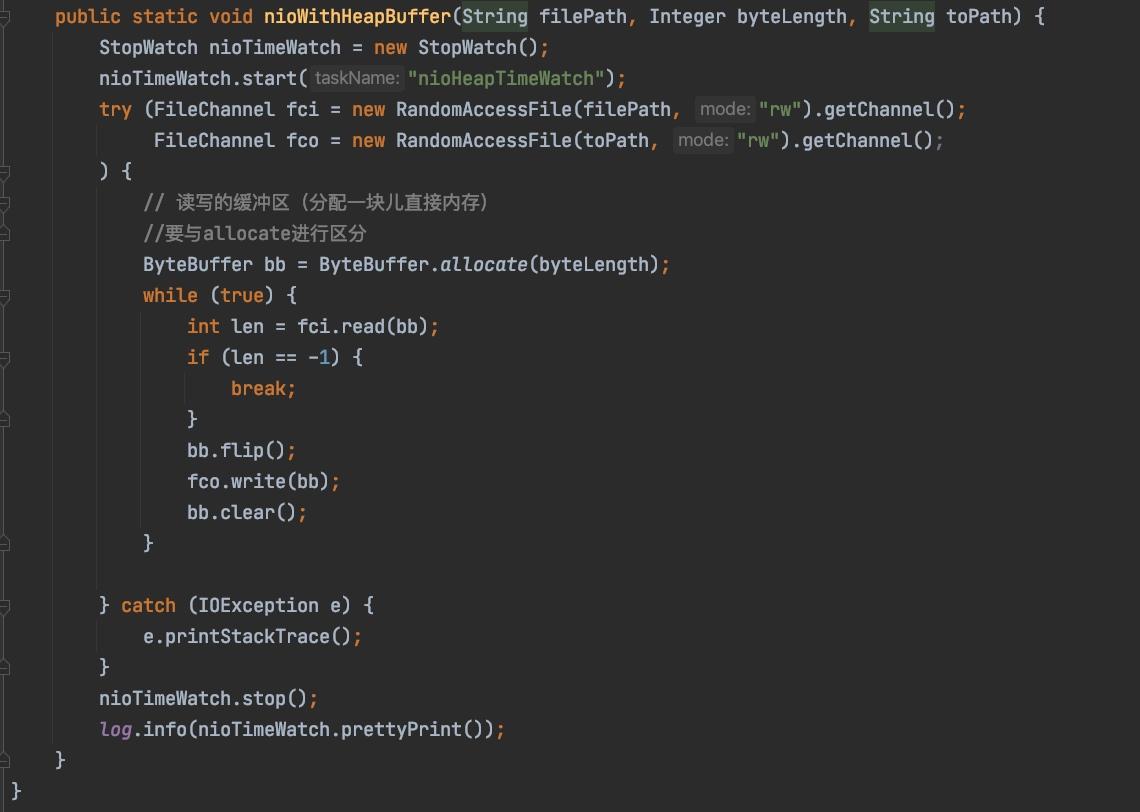This screenshot has height=812, width=1140.
Task: Click RandomAccessFile on the toPath line
Action: [x=483, y=140]
